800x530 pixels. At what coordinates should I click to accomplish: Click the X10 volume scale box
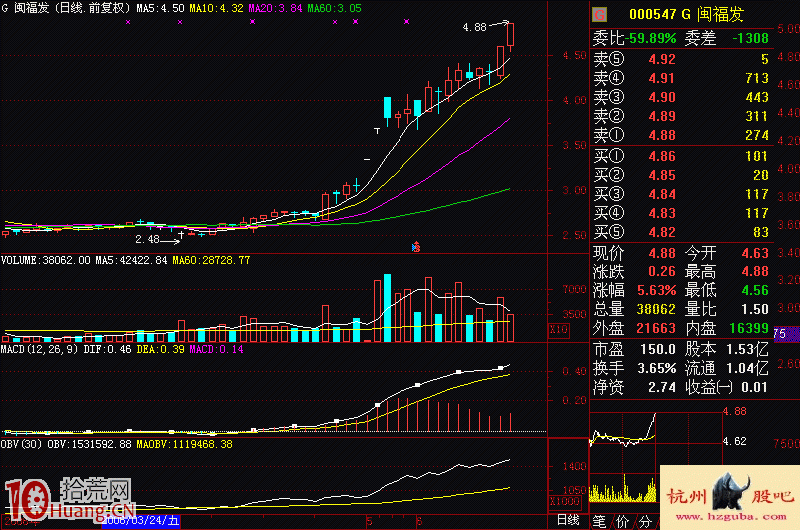point(559,330)
